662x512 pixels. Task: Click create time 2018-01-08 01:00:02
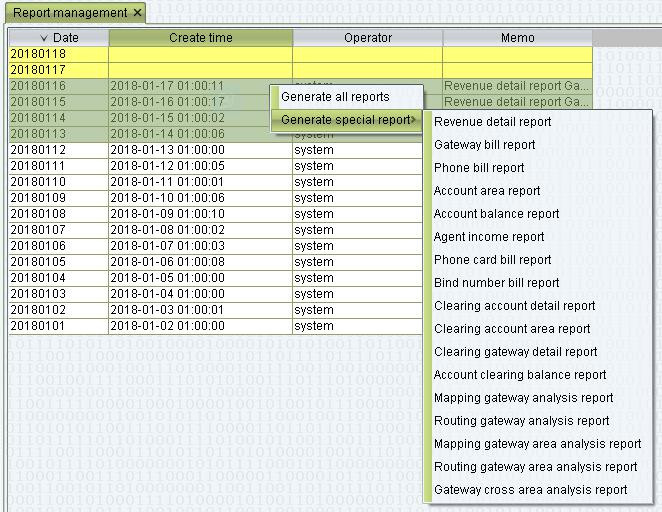pos(201,230)
